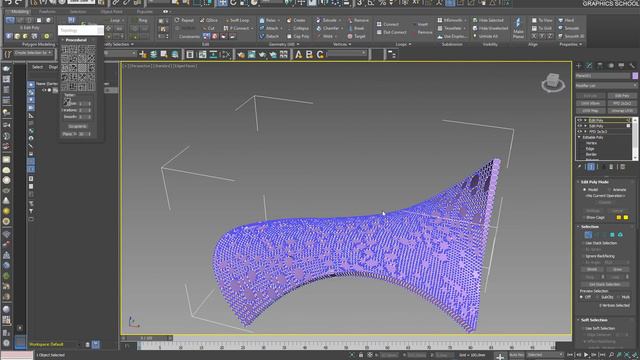Click the Vertices Remove tool
The width and height of the screenshot is (640, 360).
(358, 20)
